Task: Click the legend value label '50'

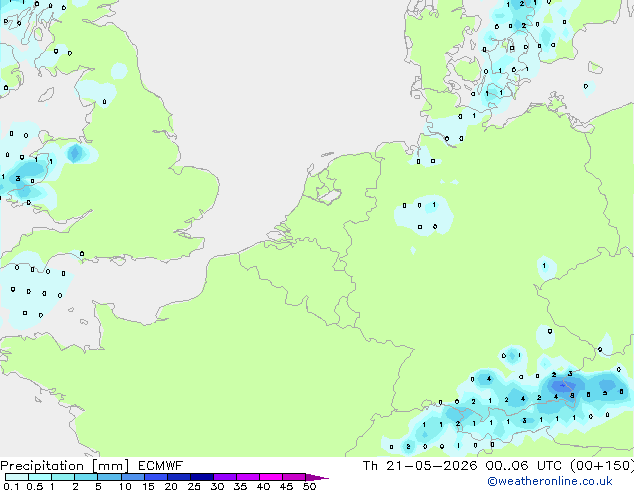Action: pos(309,486)
